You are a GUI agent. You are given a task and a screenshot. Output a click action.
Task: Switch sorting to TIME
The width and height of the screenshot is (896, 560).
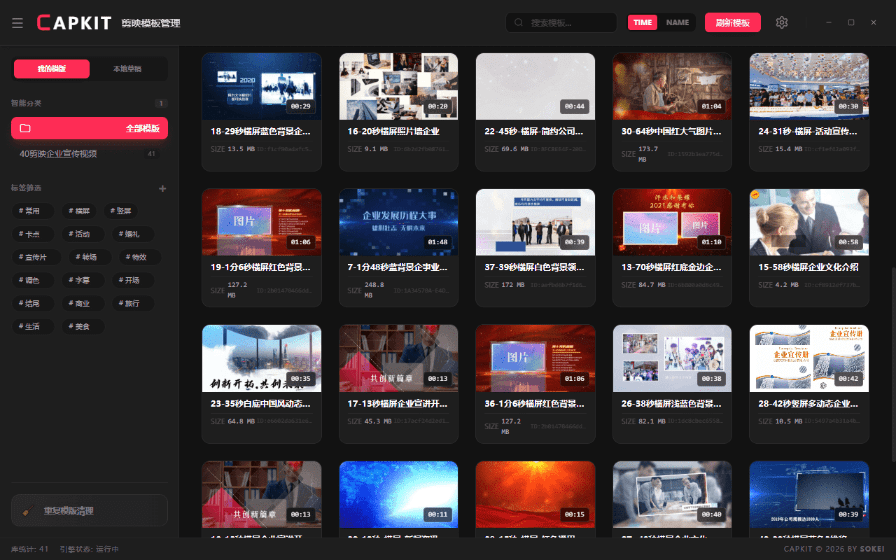coord(643,22)
